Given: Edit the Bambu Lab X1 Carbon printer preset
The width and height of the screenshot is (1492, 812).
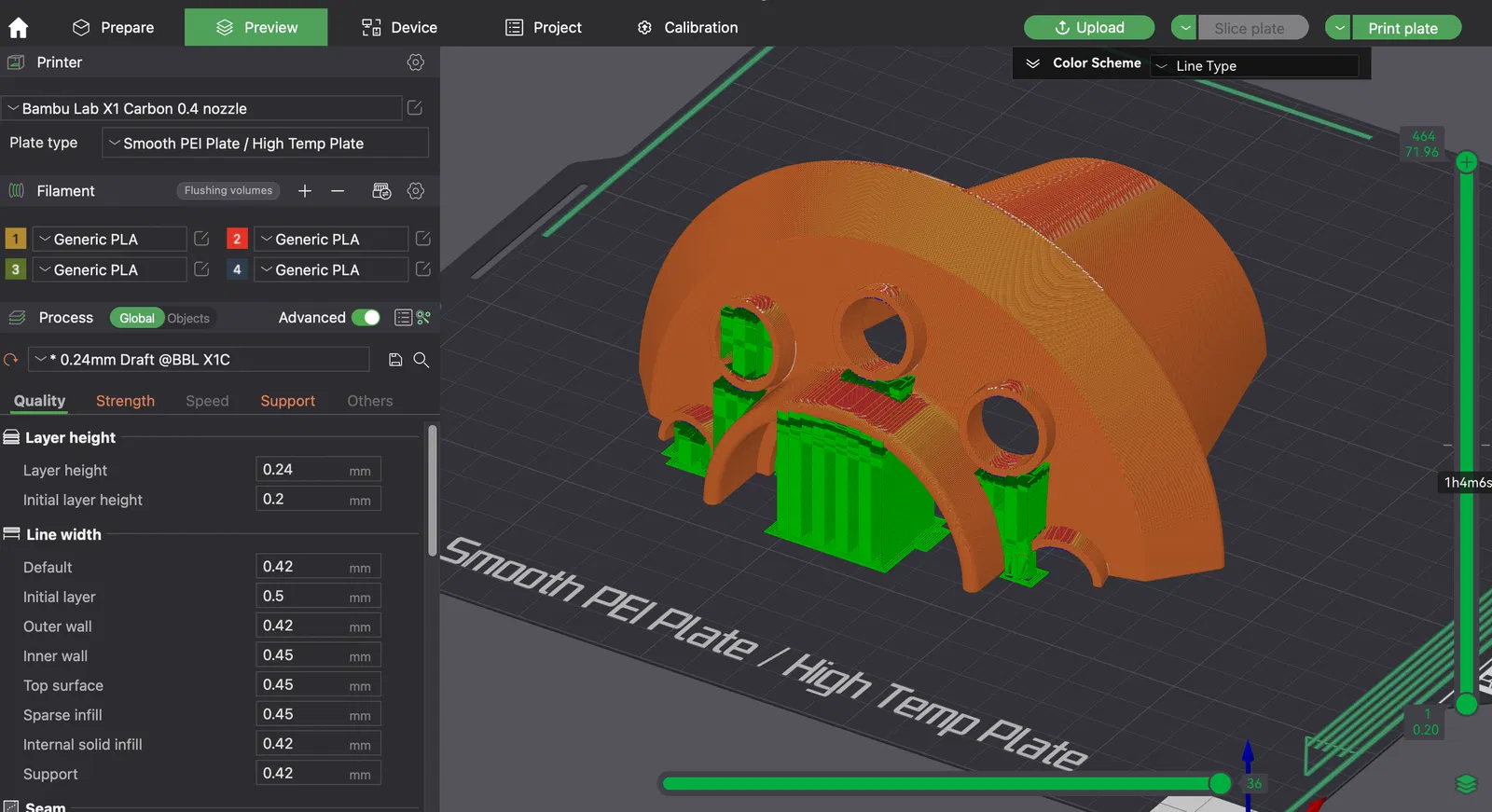Looking at the screenshot, I should click(x=415, y=108).
